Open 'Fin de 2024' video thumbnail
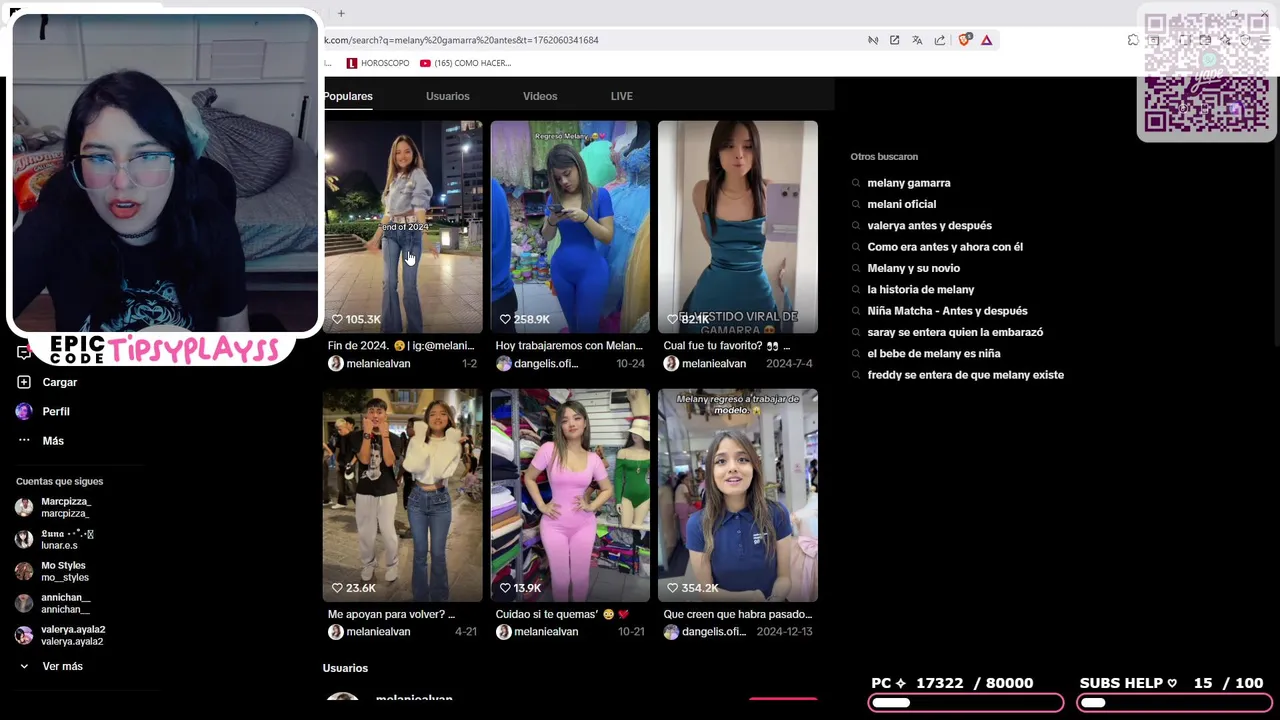 coord(402,227)
